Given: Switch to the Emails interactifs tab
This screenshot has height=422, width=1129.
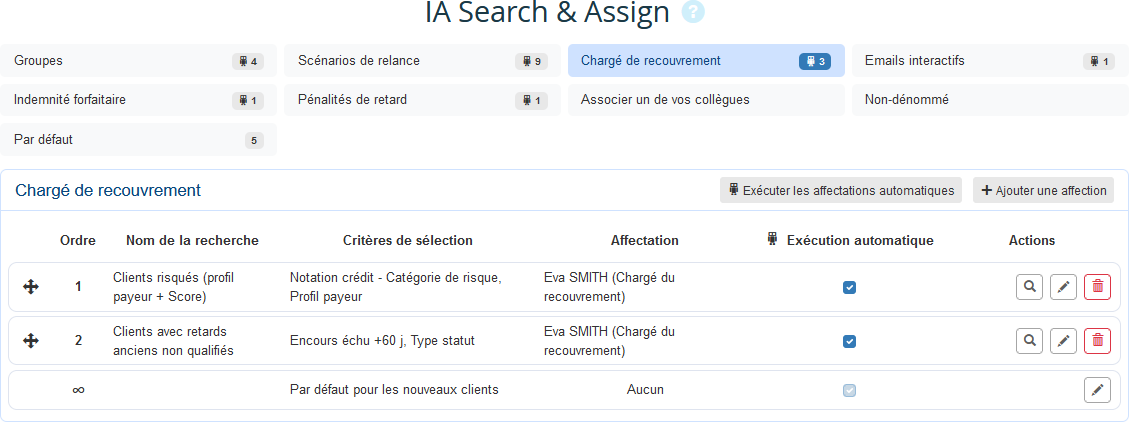Looking at the screenshot, I should [990, 61].
